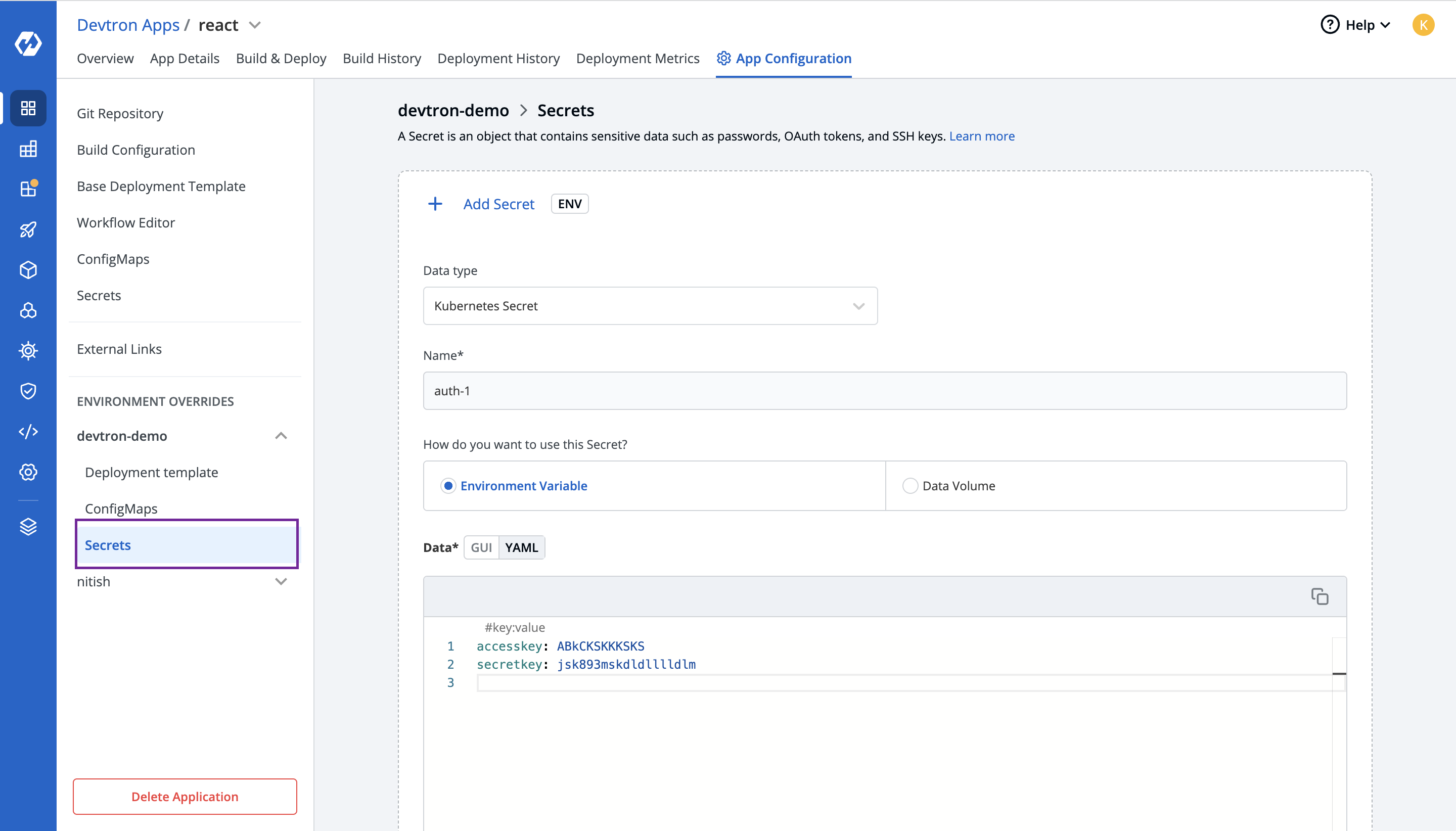
Task: Click the rocket deployment icon in sidebar
Action: click(28, 229)
